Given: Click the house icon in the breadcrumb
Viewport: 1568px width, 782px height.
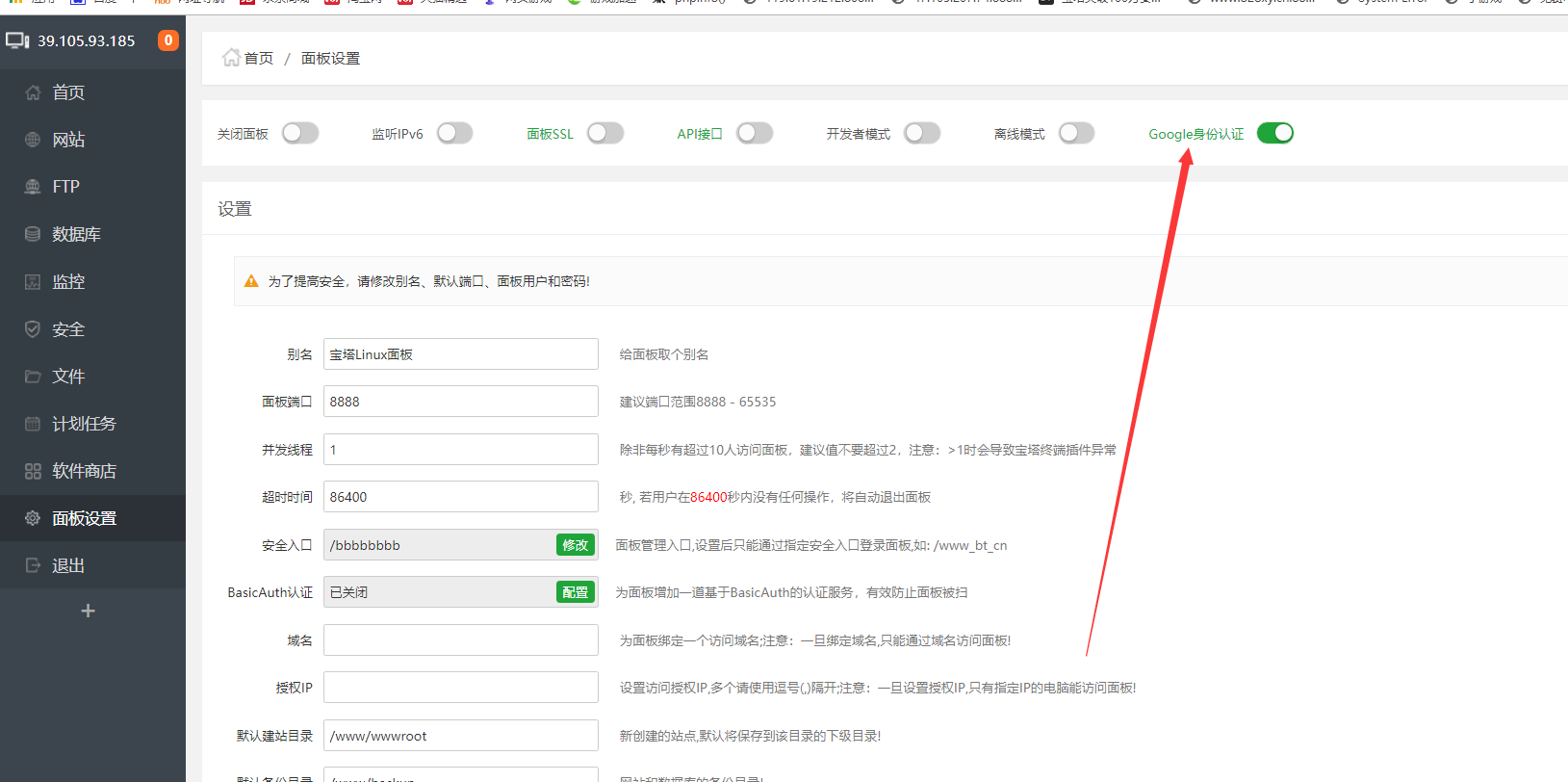Looking at the screenshot, I should (x=231, y=58).
